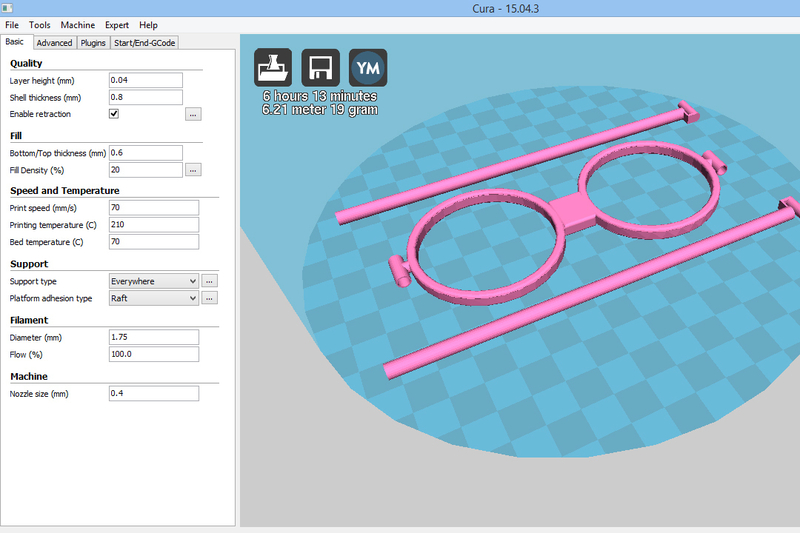
Task: Open Support type settings ellipsis button
Action: 209,281
